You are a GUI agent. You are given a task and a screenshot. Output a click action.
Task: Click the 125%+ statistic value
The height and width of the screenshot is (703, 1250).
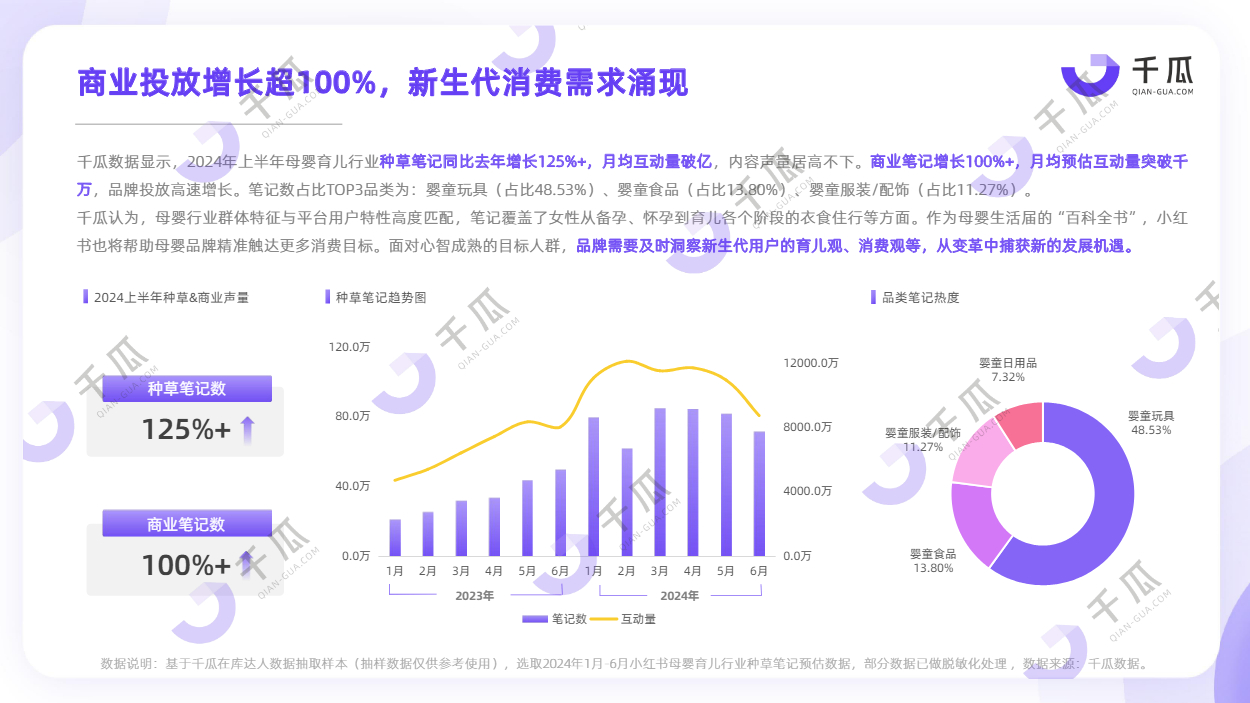[186, 430]
